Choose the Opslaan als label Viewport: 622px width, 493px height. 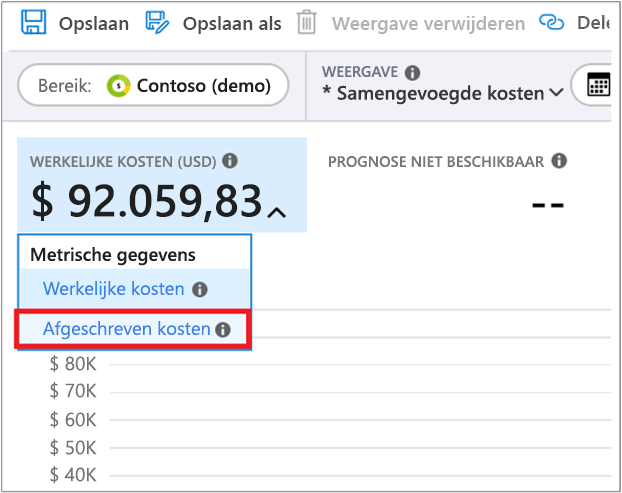(x=232, y=24)
